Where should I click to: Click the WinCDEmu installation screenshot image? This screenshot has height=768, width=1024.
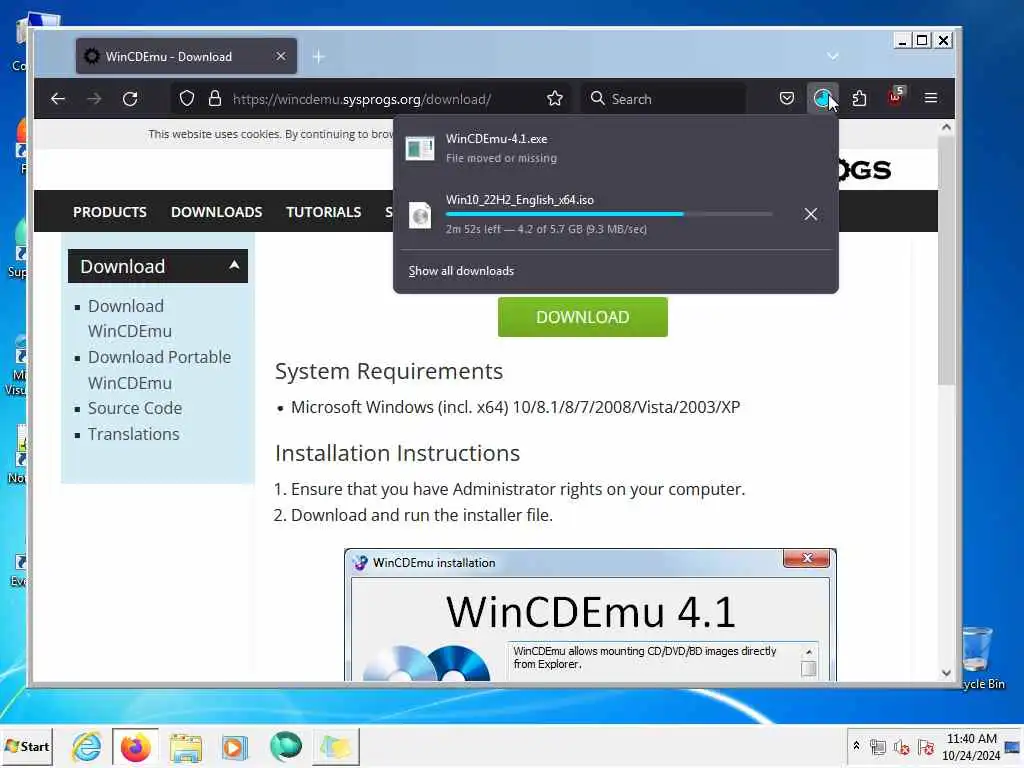(590, 615)
